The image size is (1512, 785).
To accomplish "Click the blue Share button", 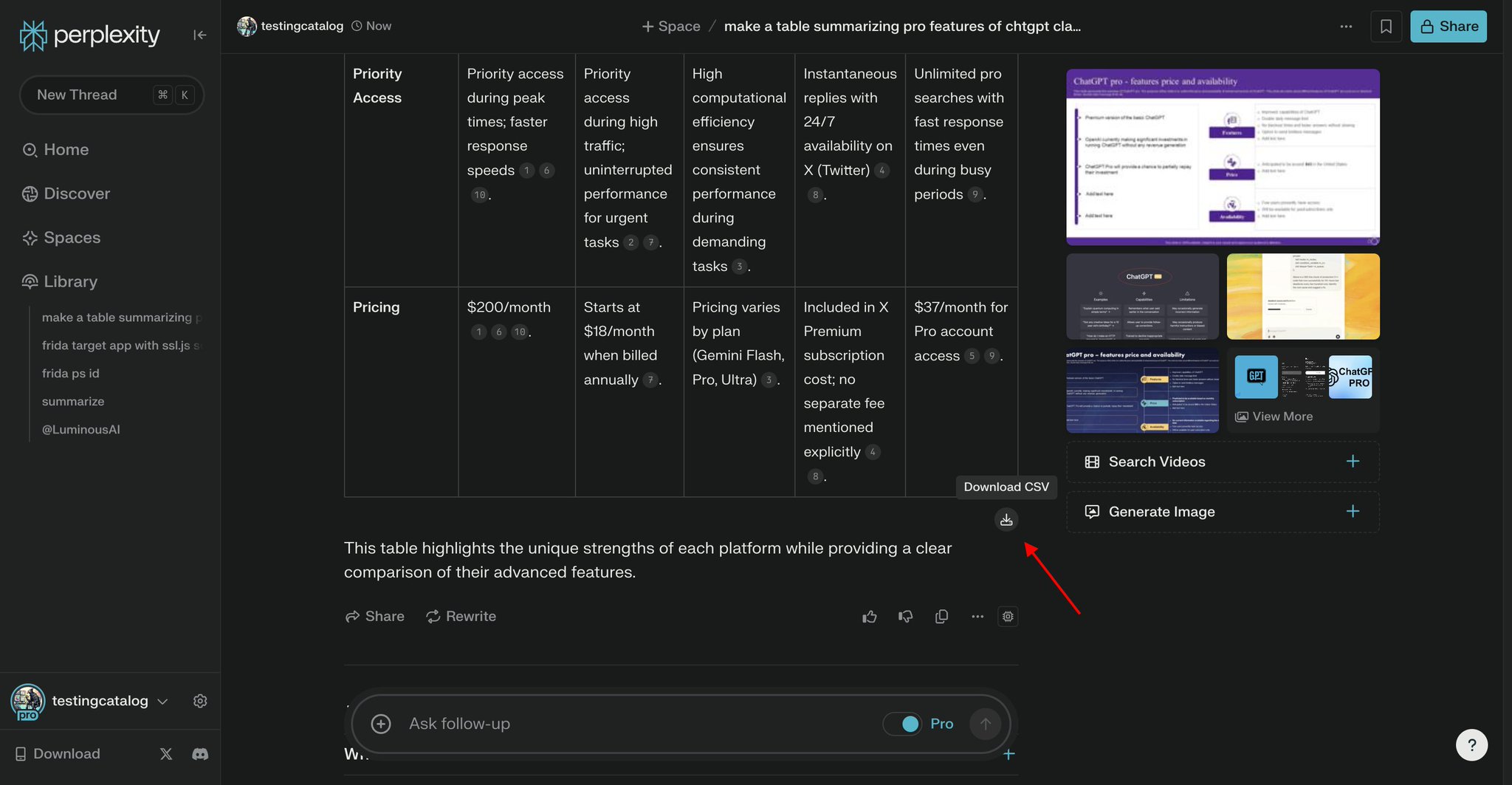I will tap(1449, 27).
